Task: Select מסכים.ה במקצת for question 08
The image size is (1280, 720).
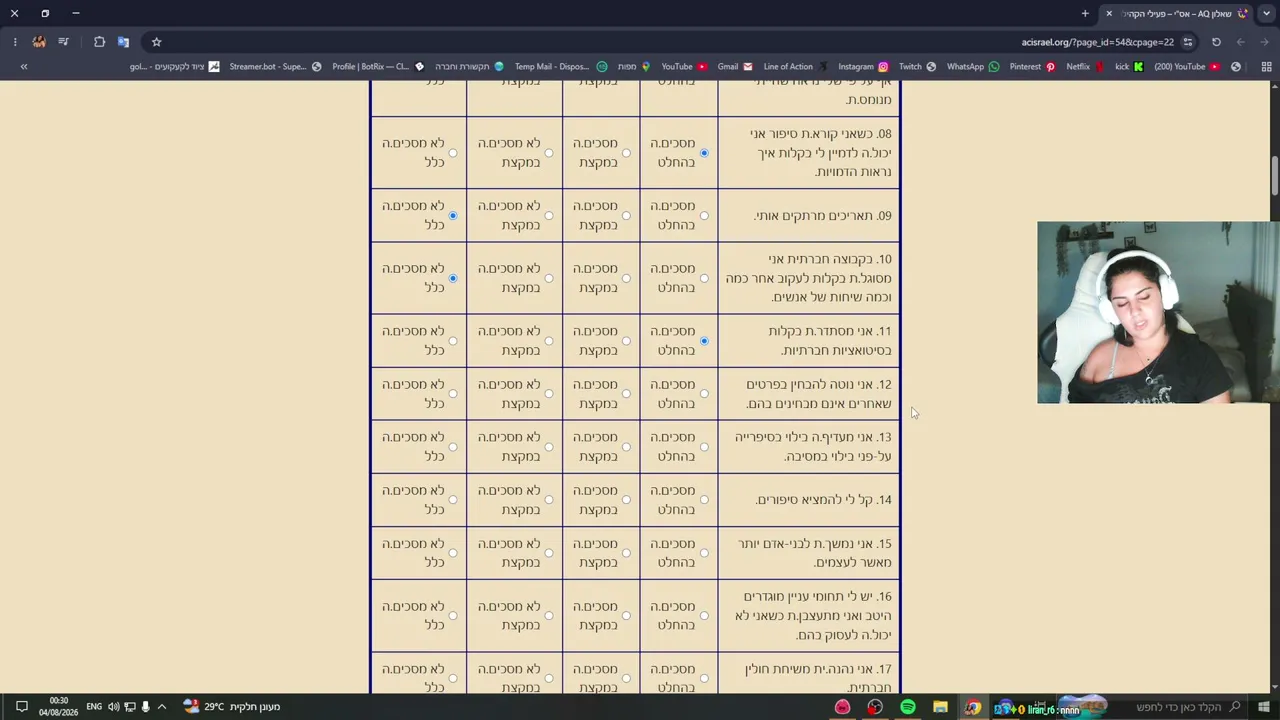Action: point(626,153)
